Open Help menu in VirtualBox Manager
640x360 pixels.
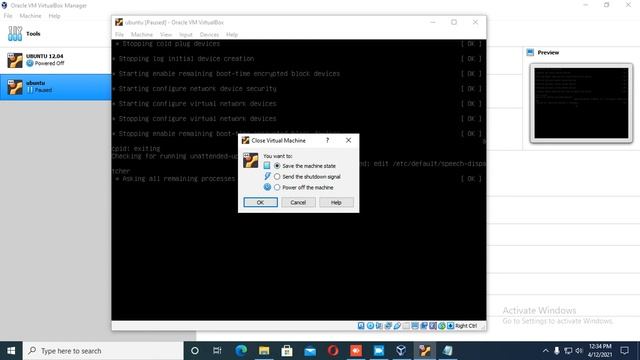pyautogui.click(x=54, y=16)
